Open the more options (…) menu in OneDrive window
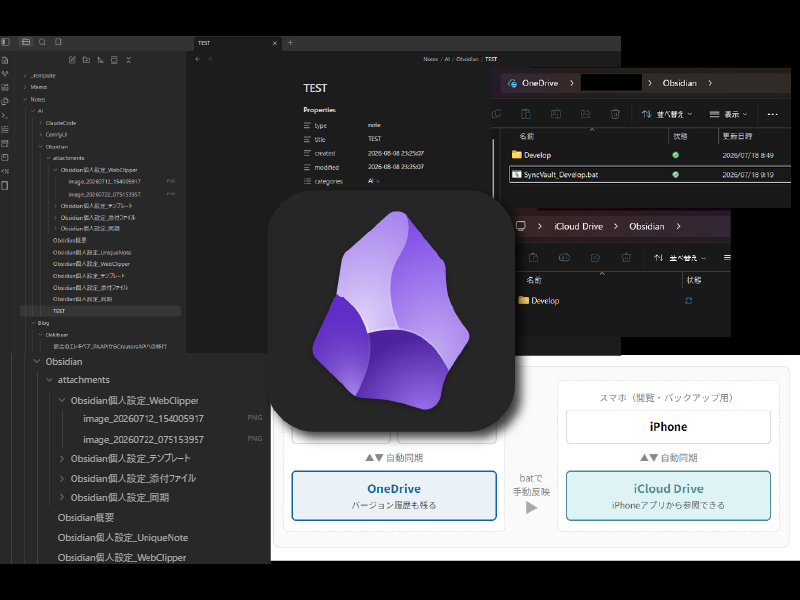Viewport: 800px width, 600px height. coord(772,114)
